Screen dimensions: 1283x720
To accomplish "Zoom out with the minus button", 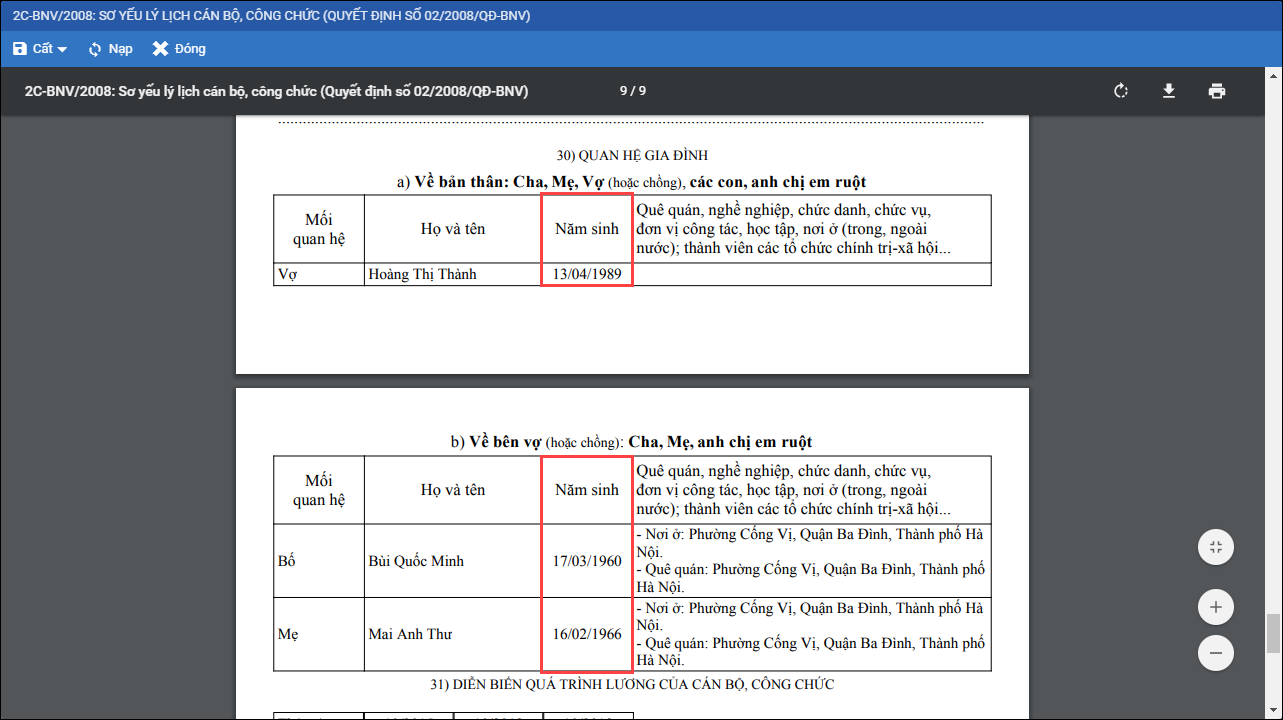I will [x=1215, y=653].
